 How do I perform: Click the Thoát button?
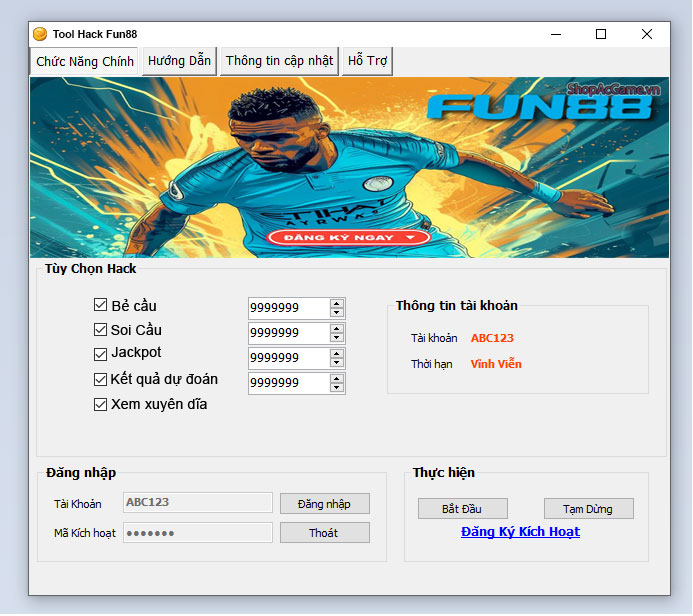click(x=325, y=532)
